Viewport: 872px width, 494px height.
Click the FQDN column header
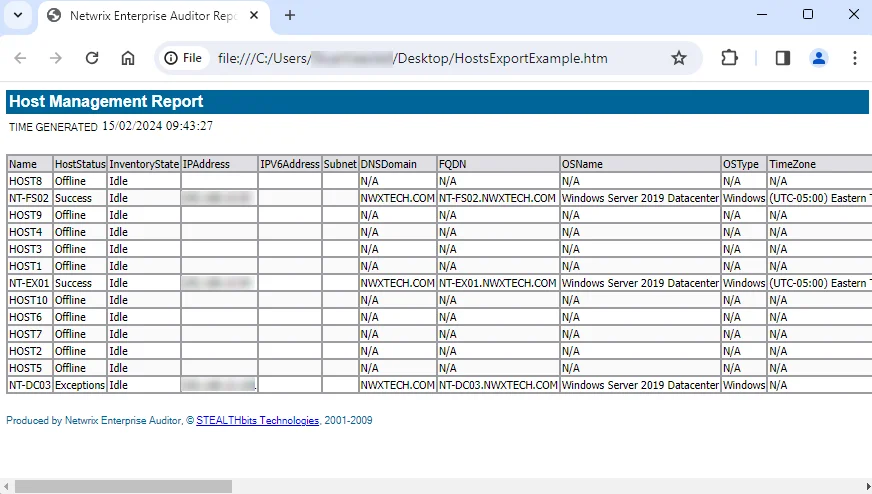[498, 164]
